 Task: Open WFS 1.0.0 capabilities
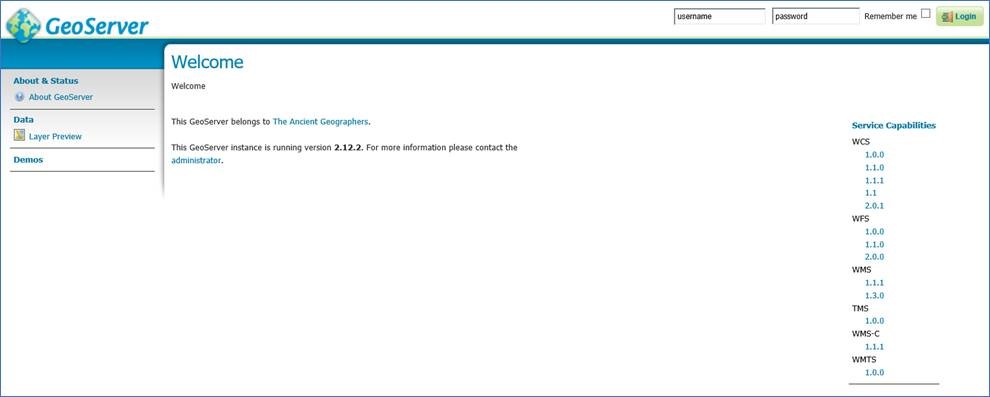click(874, 232)
